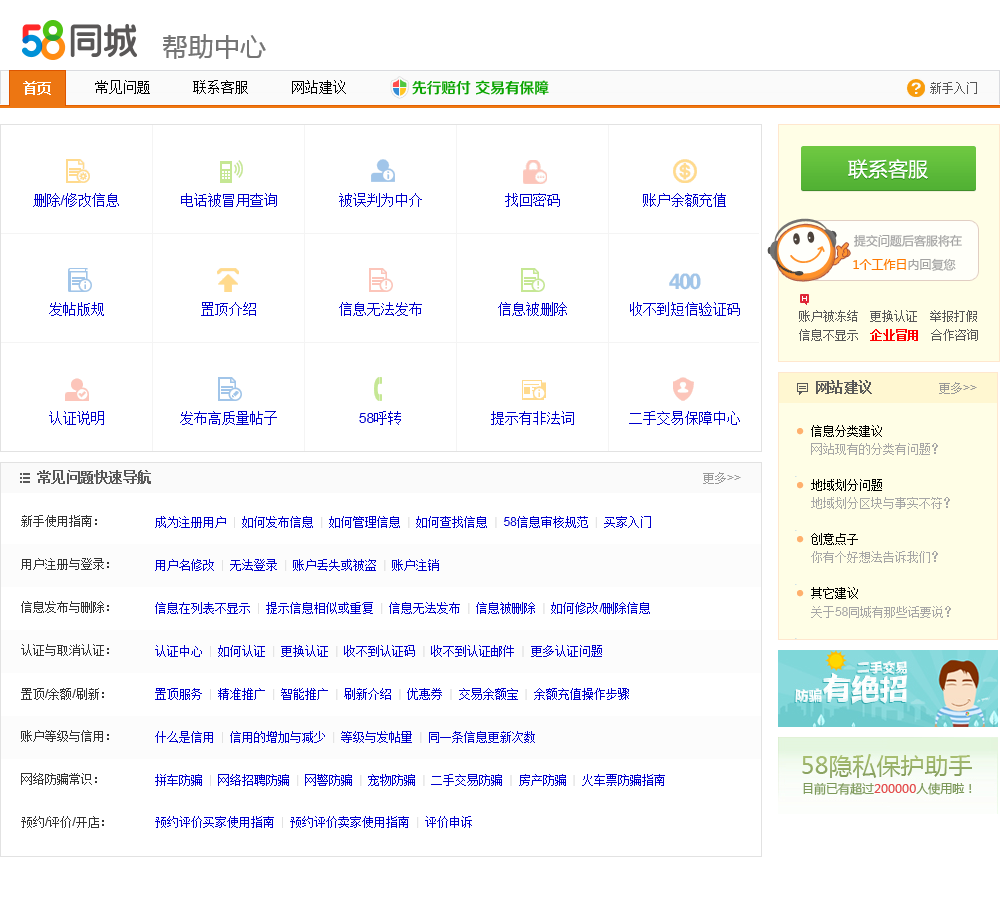Viewport: 1000px width, 909px height.
Task: Expand 更多>> in 常见问题快速导航
Action: [721, 478]
